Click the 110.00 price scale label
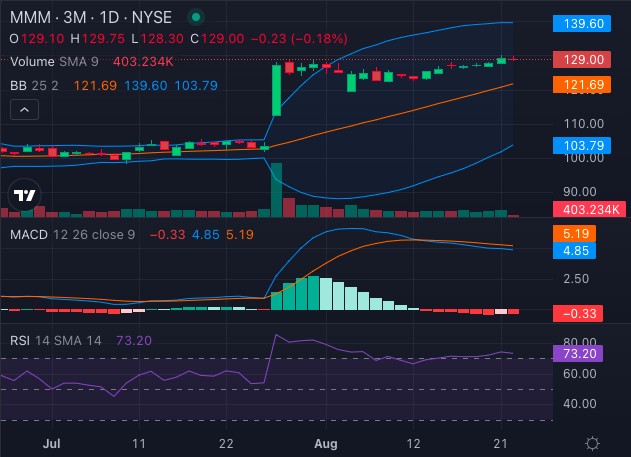 tap(584, 124)
